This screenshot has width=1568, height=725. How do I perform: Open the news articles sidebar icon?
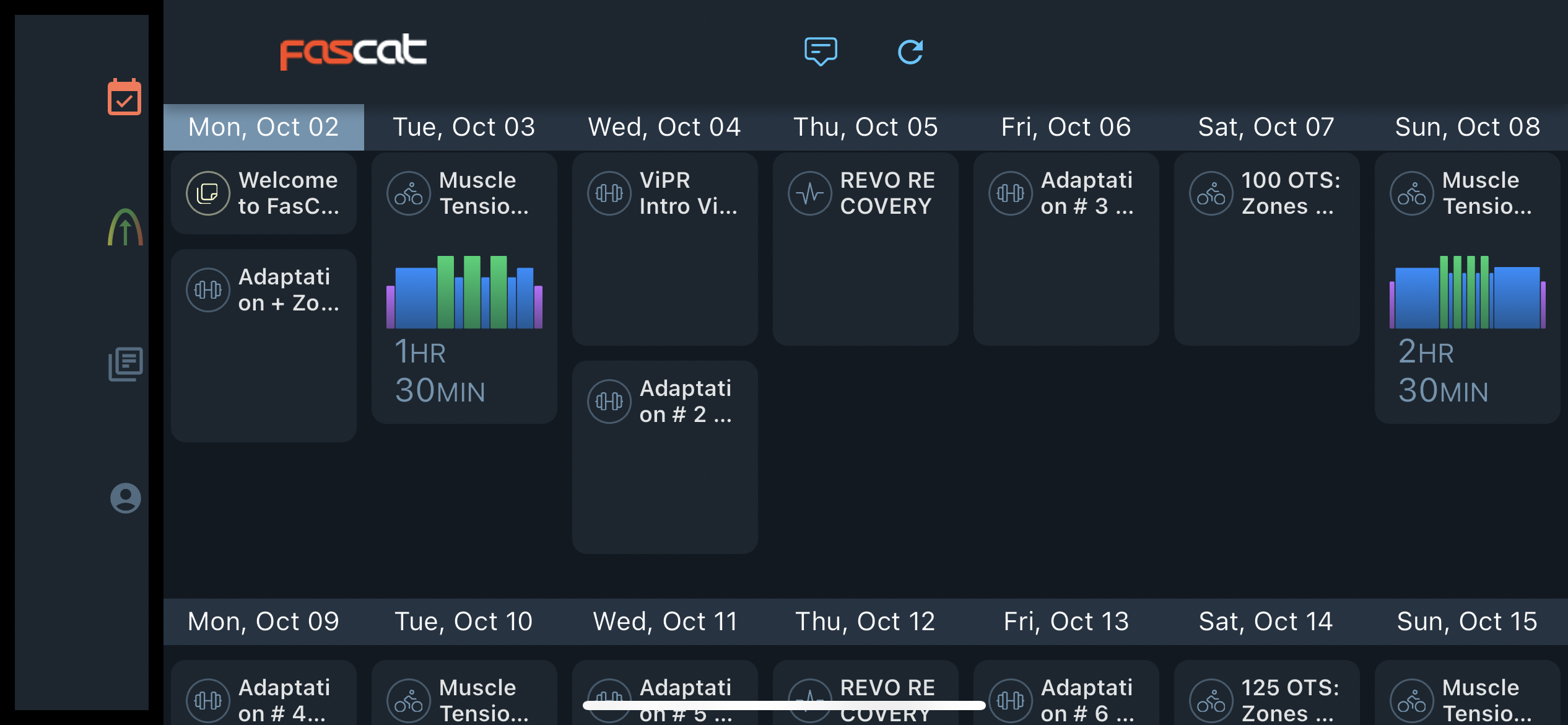125,364
